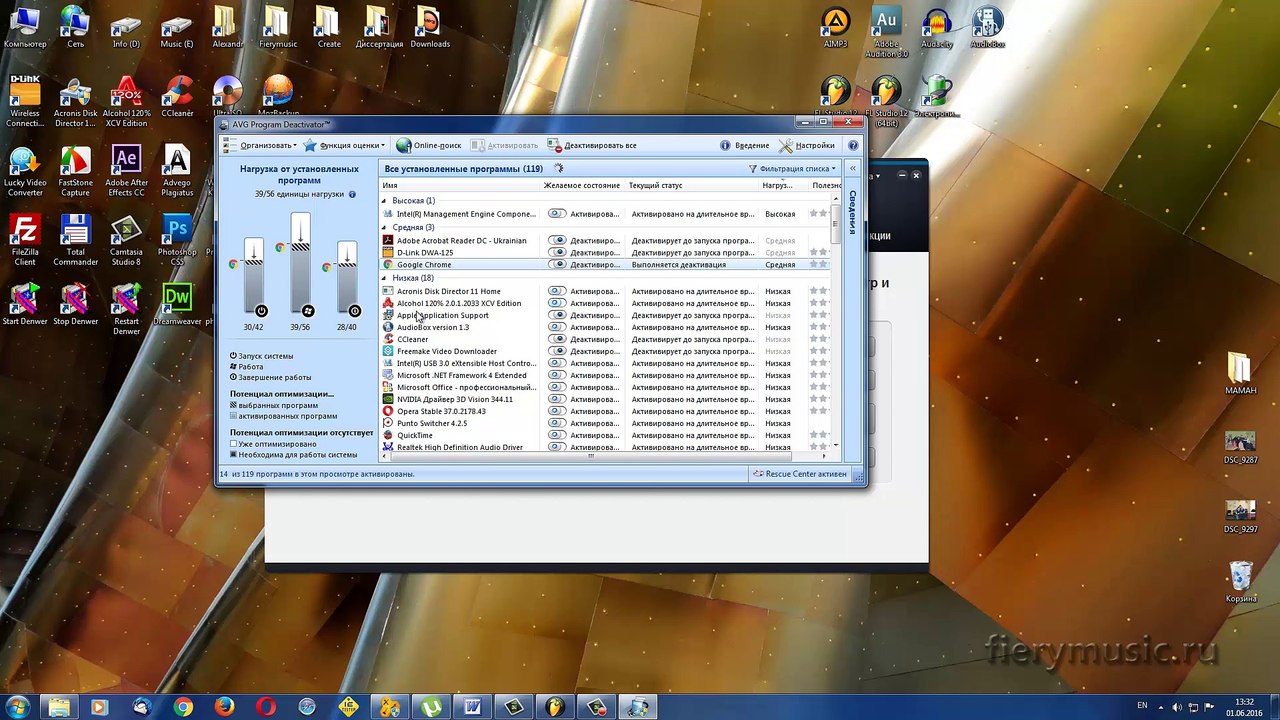Toggle state switch for D-Link DWA-125
The height and width of the screenshot is (720, 1280).
pos(557,253)
